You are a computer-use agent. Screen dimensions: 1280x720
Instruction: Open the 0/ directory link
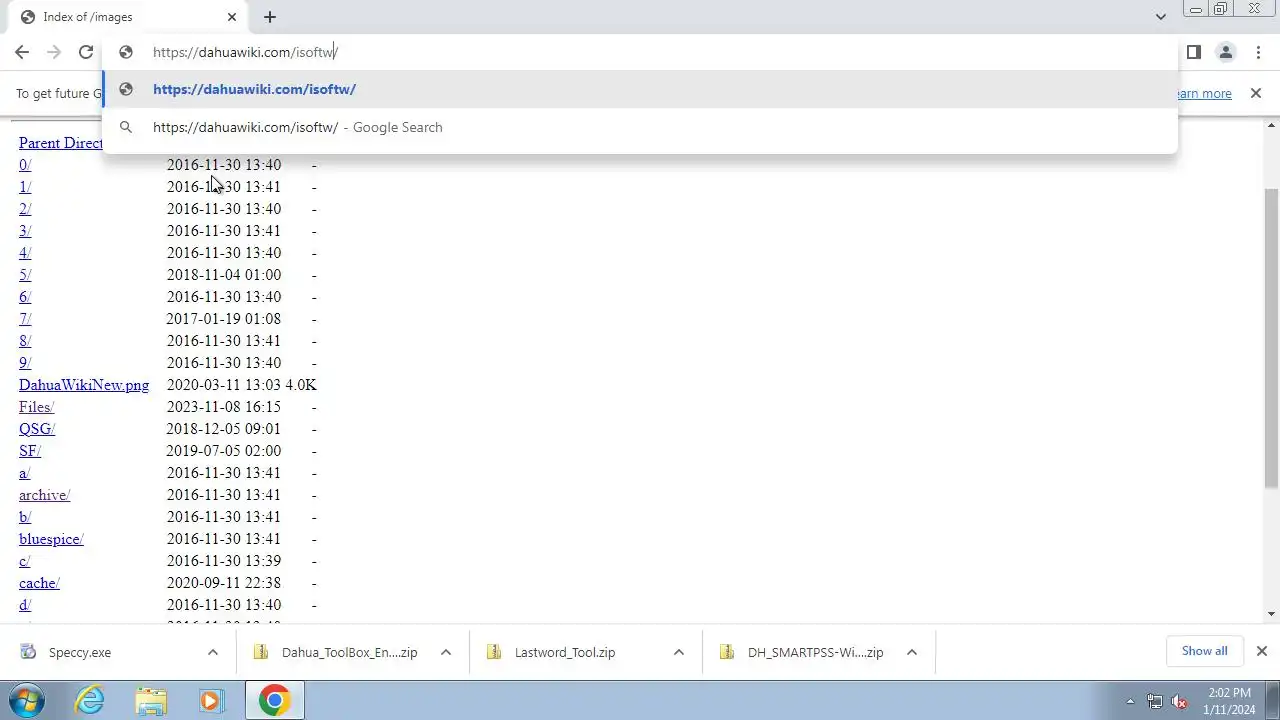pos(25,165)
